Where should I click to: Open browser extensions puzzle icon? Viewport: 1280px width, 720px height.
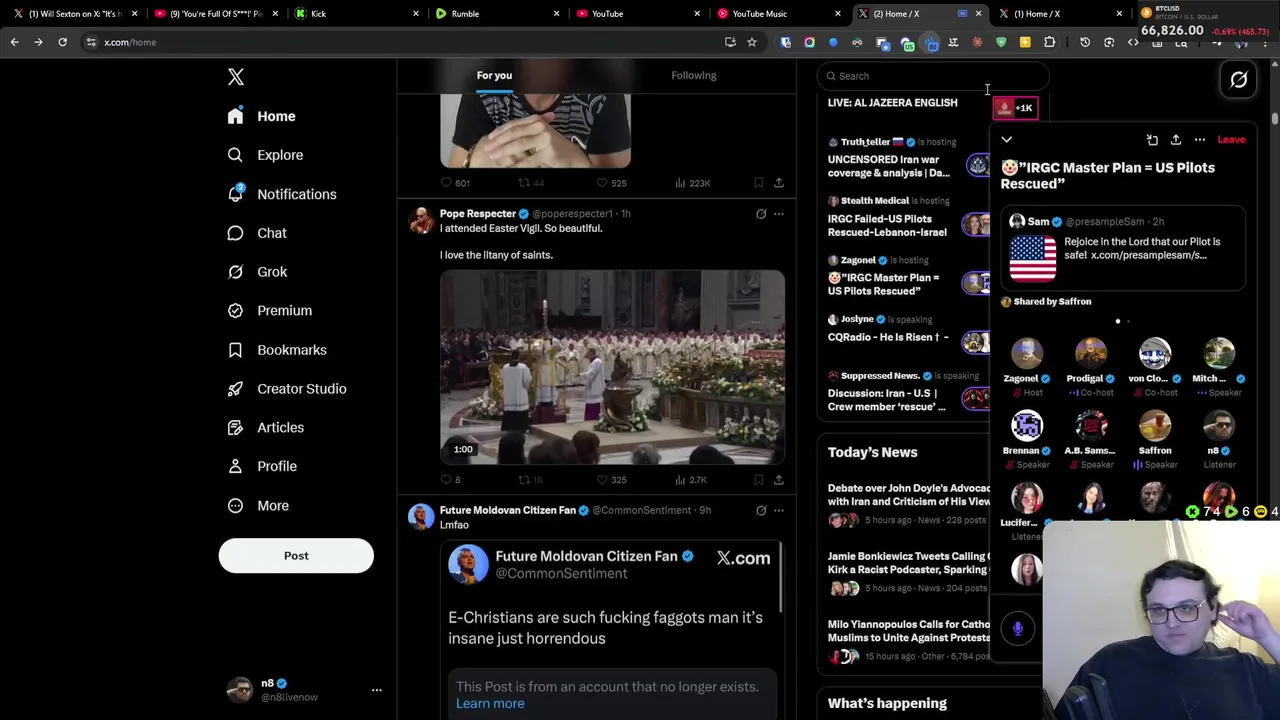tap(1049, 42)
